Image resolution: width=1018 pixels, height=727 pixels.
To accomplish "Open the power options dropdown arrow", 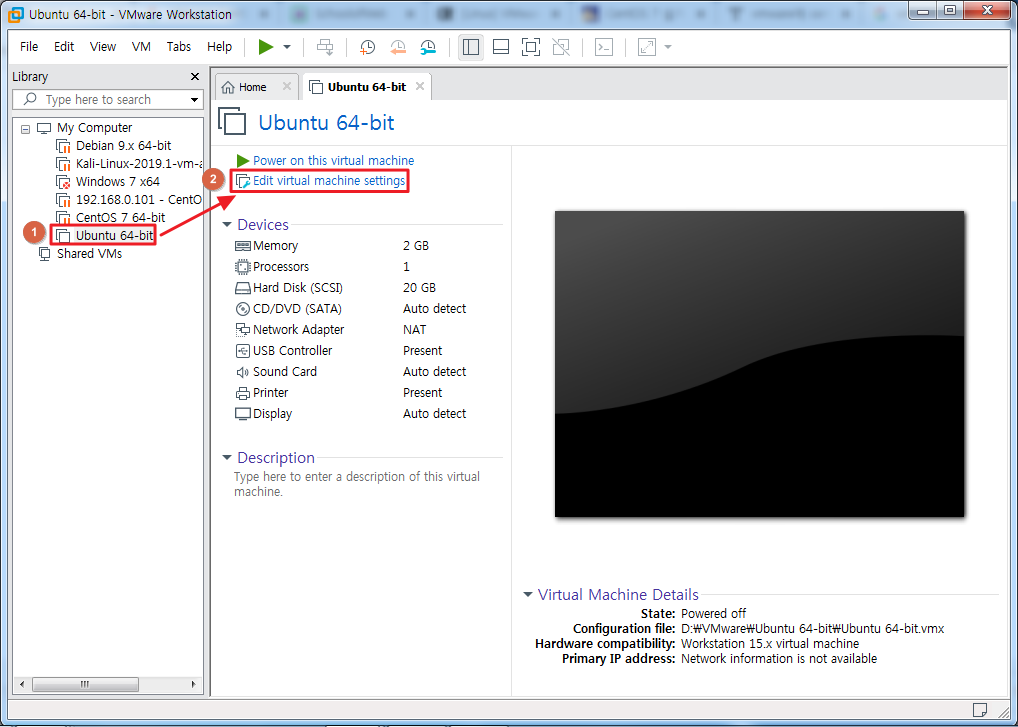I will 287,47.
